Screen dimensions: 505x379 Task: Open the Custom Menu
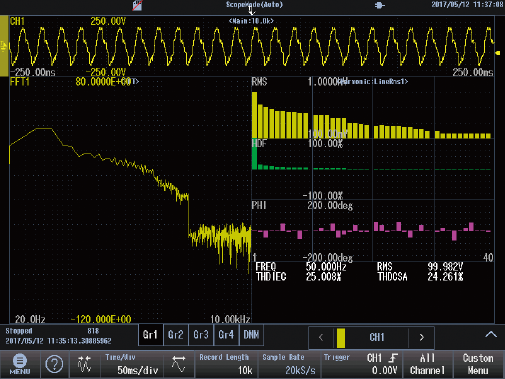[x=478, y=364]
